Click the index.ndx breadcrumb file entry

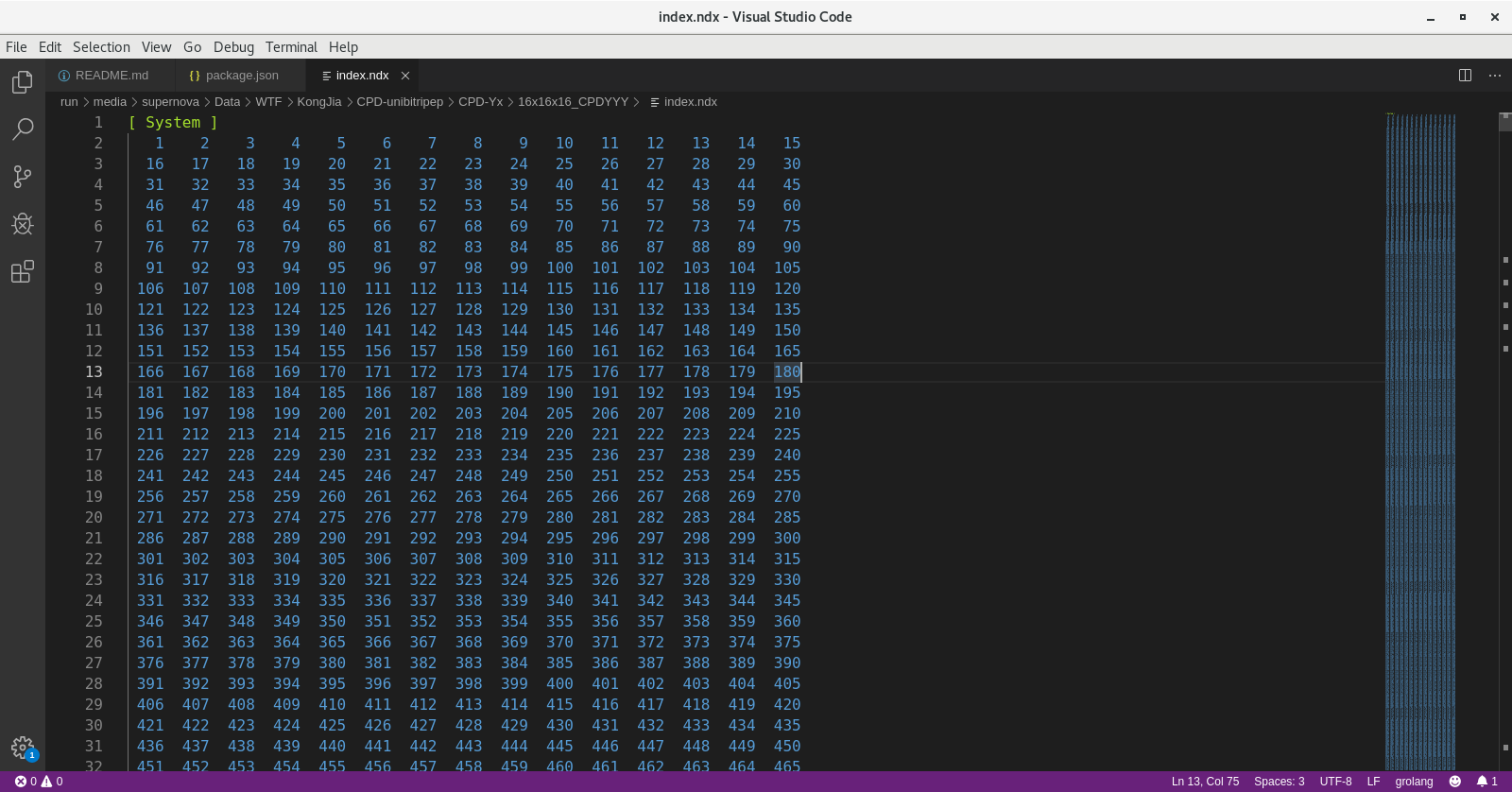point(683,102)
